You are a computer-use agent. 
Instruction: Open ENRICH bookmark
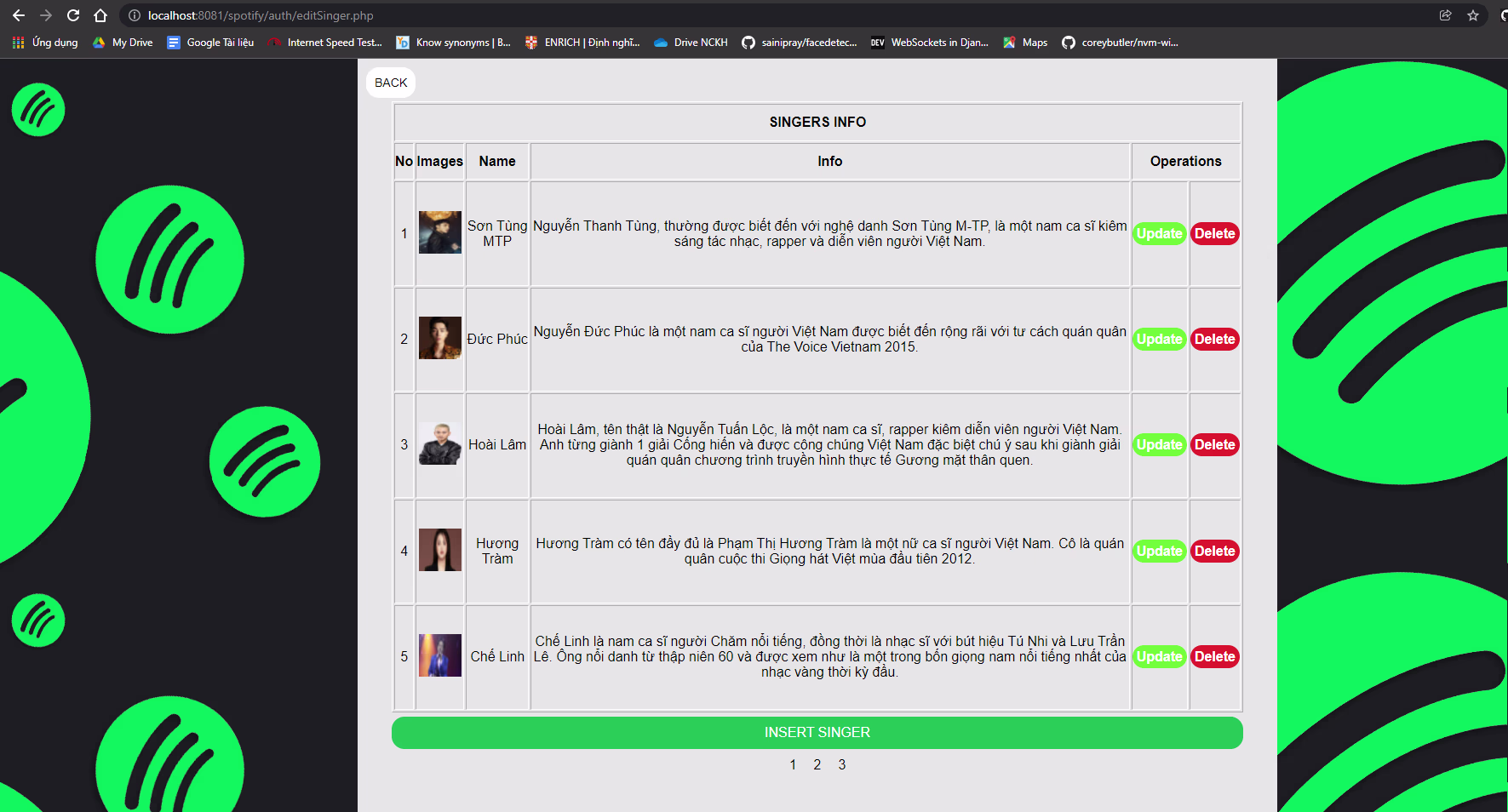click(x=582, y=43)
